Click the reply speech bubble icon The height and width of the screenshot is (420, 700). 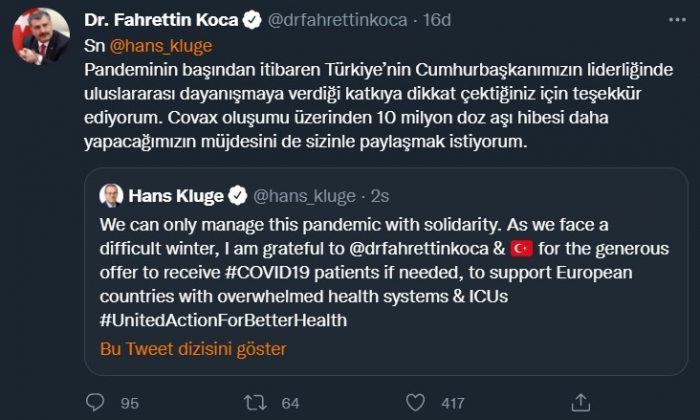pyautogui.click(x=96, y=402)
